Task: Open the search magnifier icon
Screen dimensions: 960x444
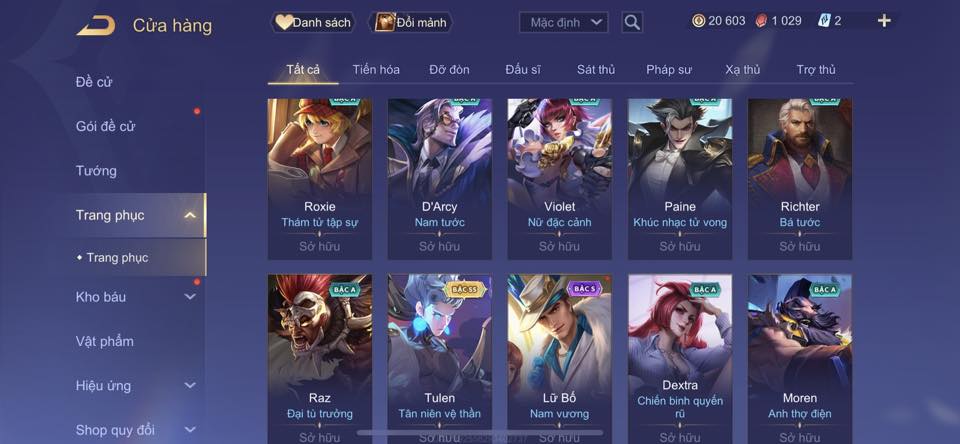Action: click(632, 23)
